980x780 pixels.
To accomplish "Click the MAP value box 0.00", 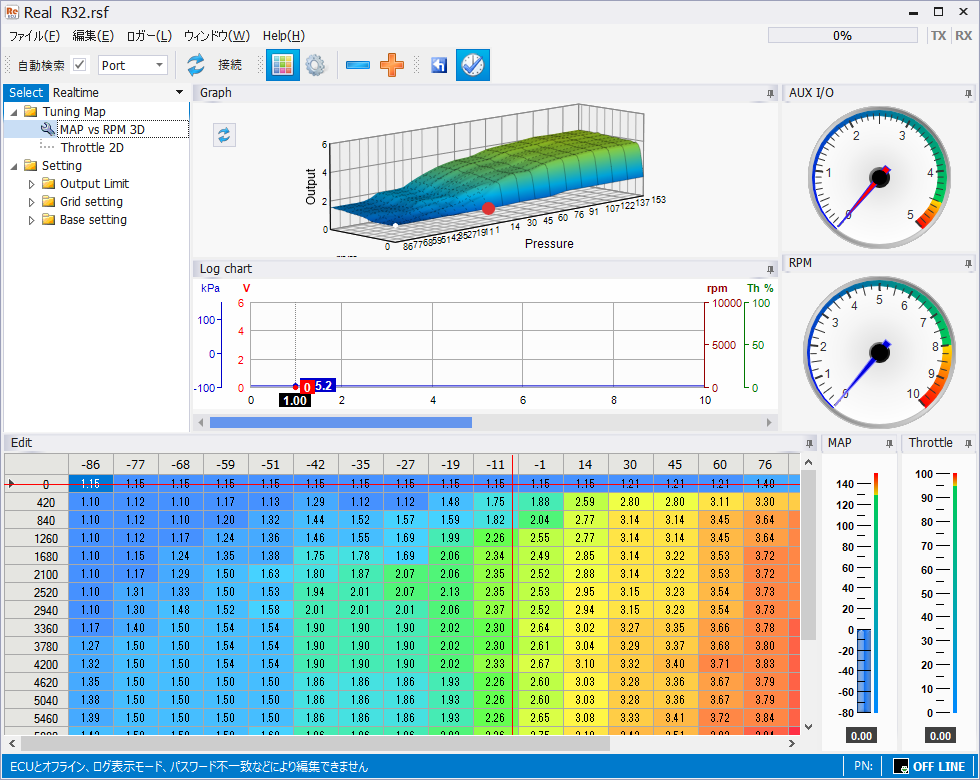I will 861,736.
